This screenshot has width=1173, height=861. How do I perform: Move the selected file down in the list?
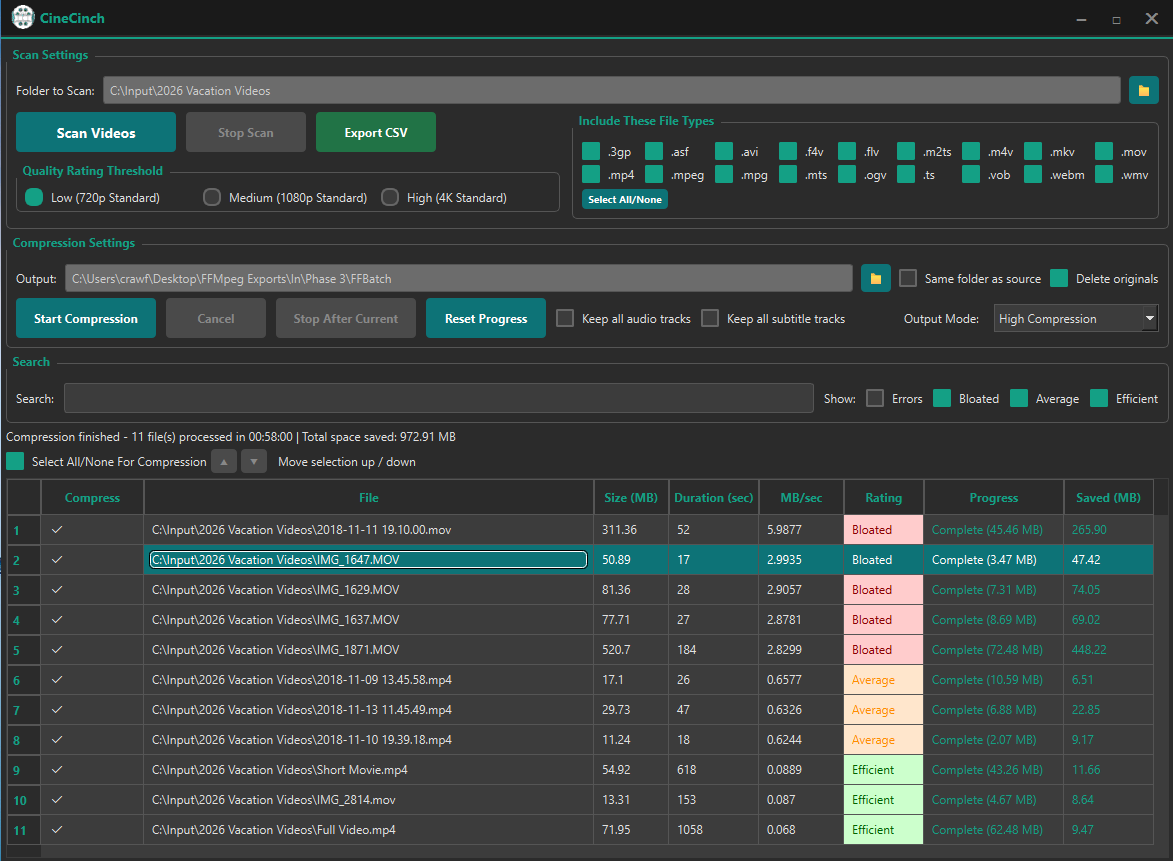pyautogui.click(x=253, y=461)
